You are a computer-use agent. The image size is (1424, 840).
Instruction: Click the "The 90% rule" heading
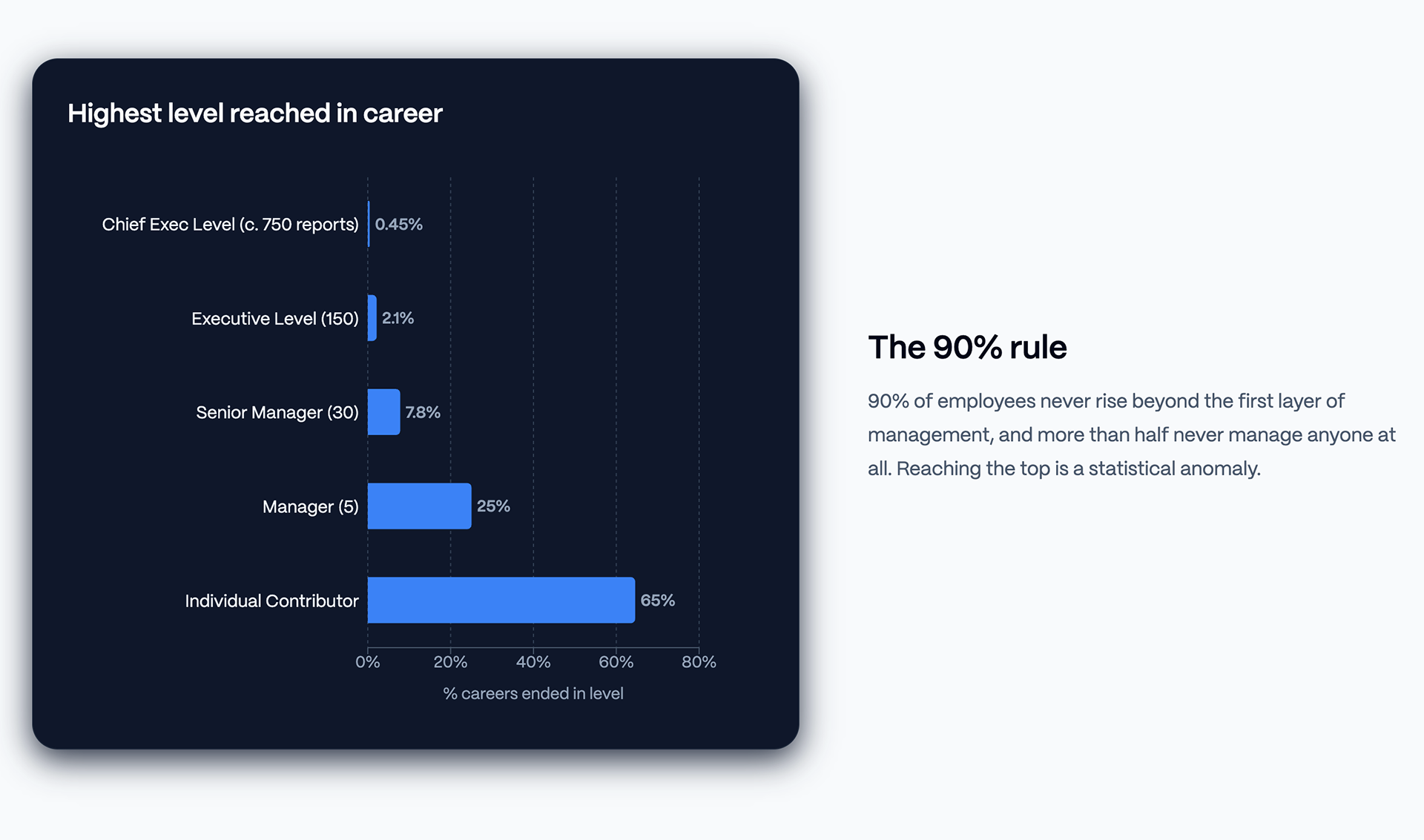pyautogui.click(x=967, y=347)
